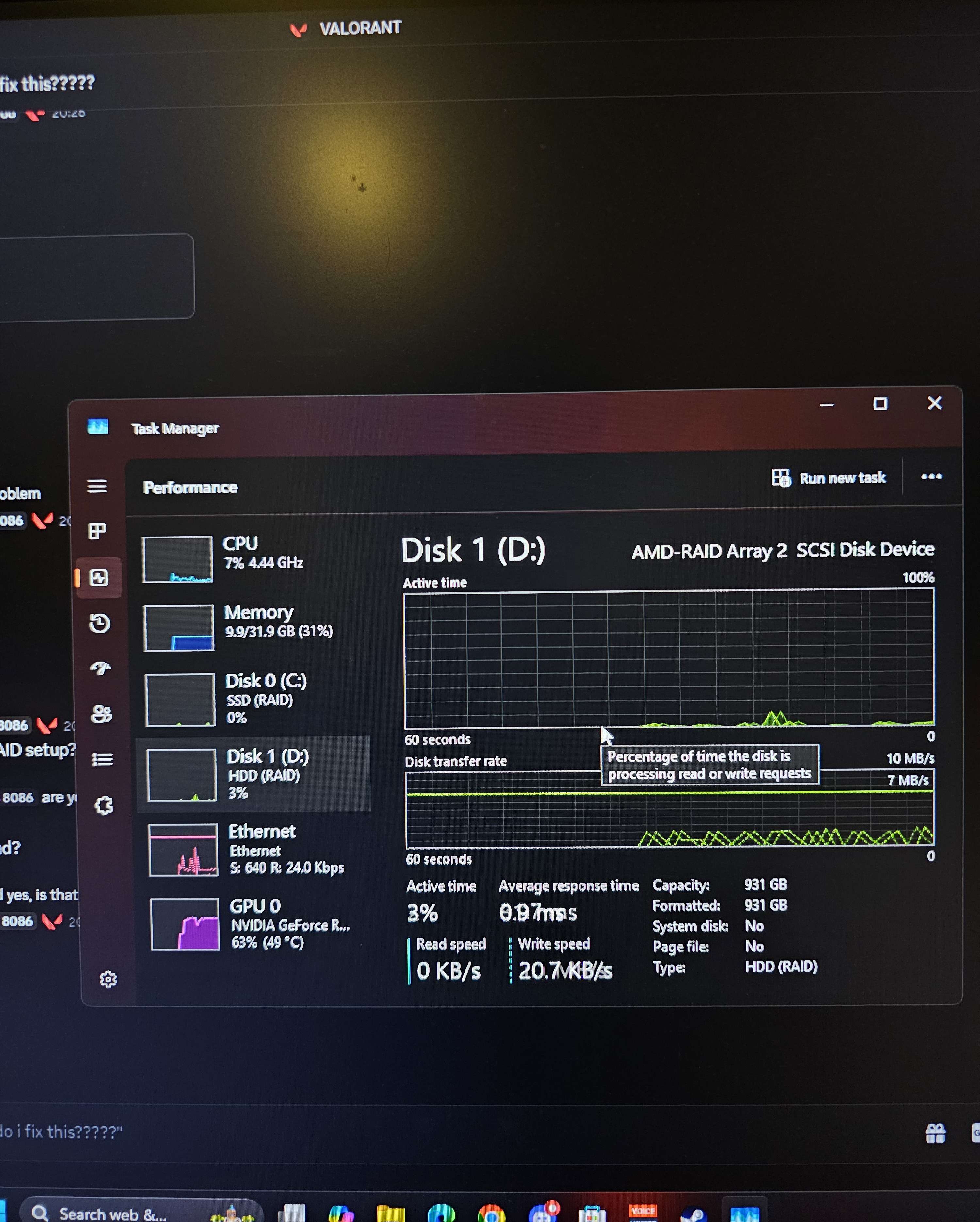Select GPU 0 NVIDIA GeForce entry
Screen dimensions: 980x1222
click(256, 924)
